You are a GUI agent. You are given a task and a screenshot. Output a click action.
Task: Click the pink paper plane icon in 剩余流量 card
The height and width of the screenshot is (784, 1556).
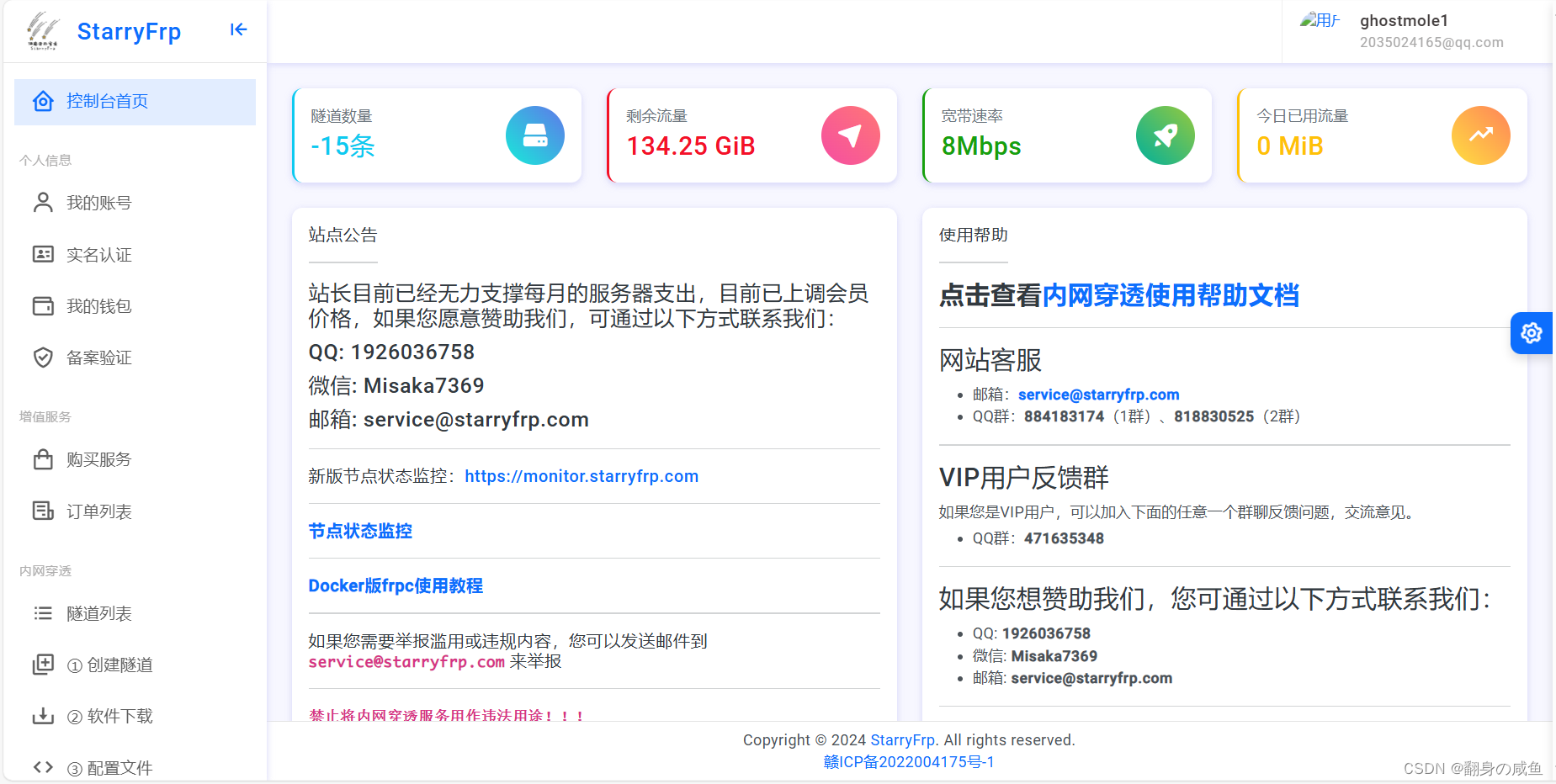(851, 135)
